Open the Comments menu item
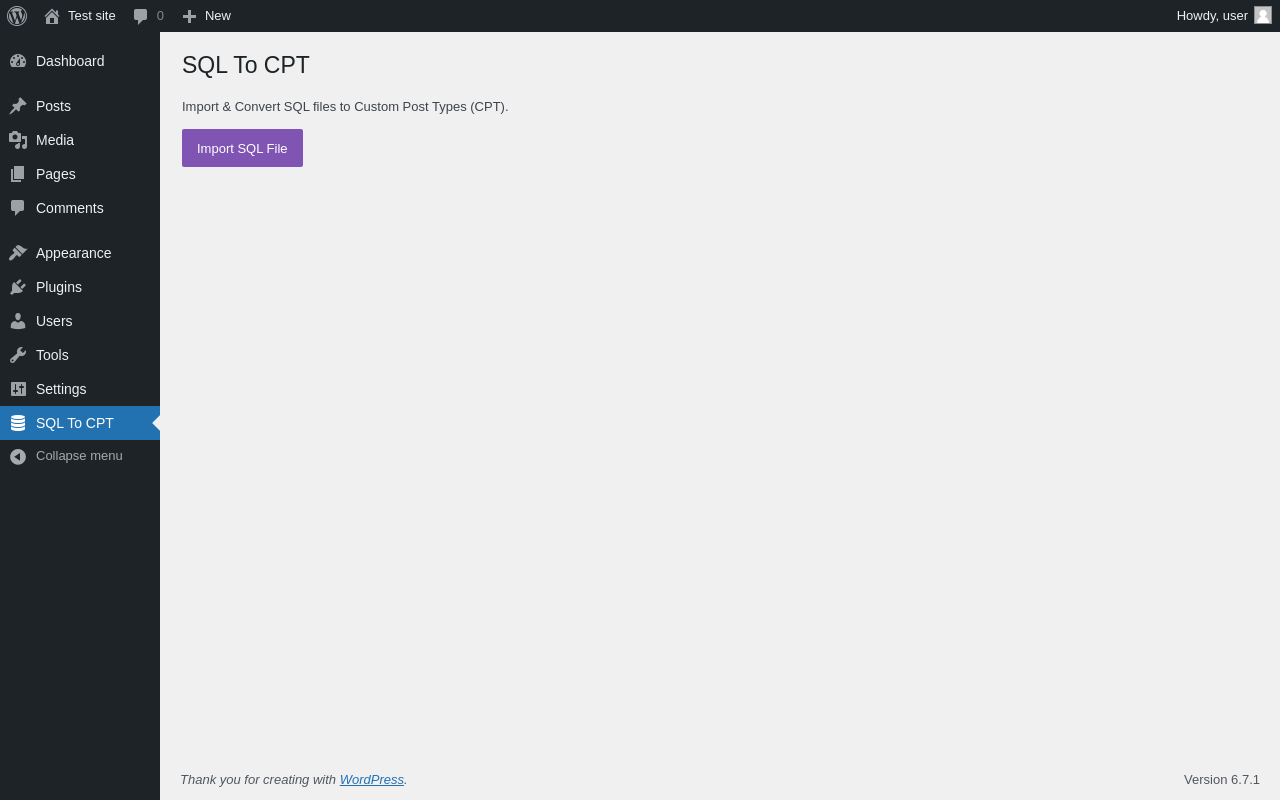The width and height of the screenshot is (1280, 800). coord(80,208)
